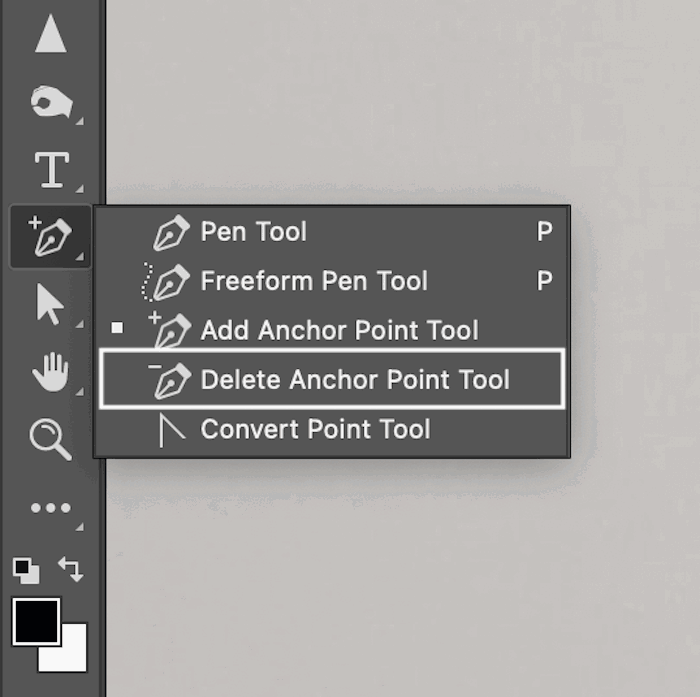Open the Edit Toolbar three-dots icon
This screenshot has height=697, width=700.
pyautogui.click(x=51, y=508)
